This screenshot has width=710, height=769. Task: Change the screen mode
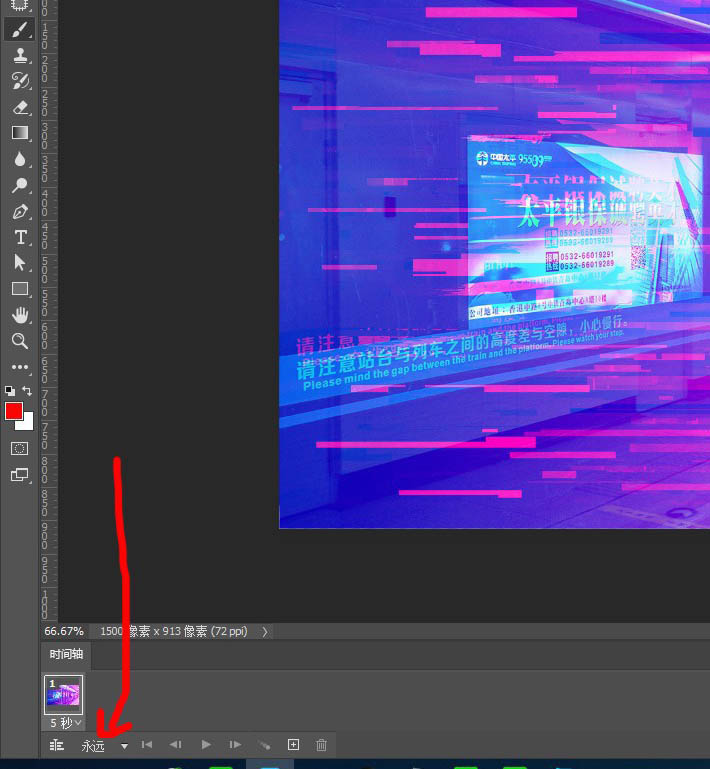click(20, 475)
